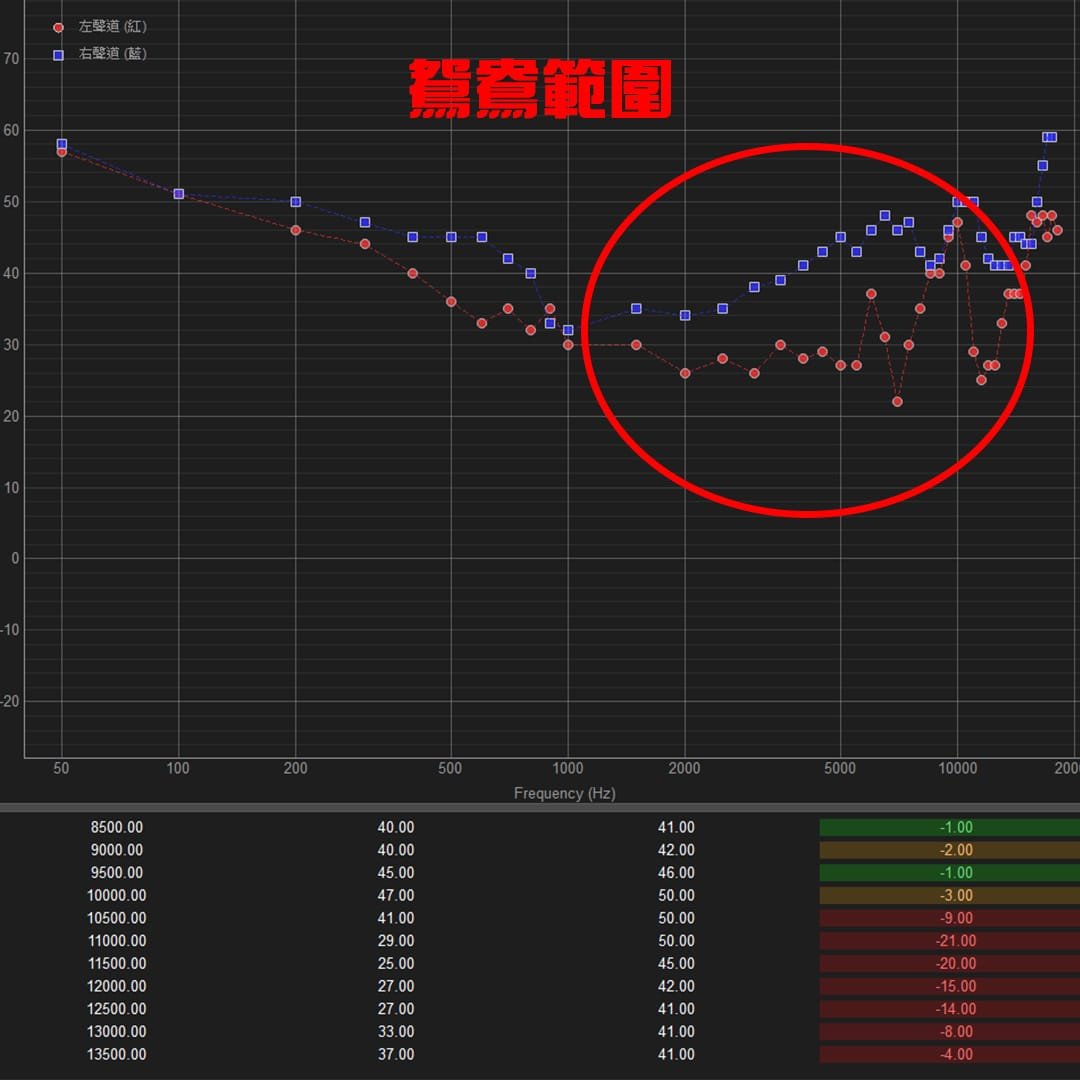Select the red circle data point at 2000 Hz
The width and height of the screenshot is (1080, 1080).
[685, 373]
